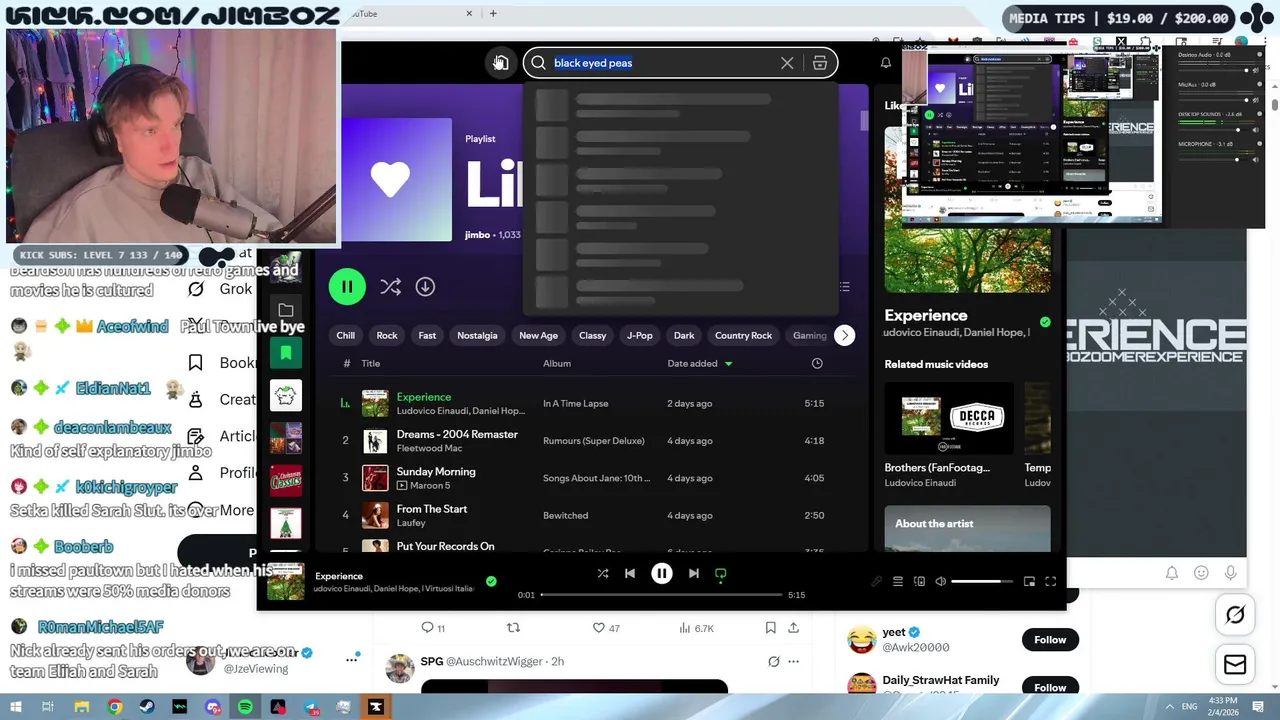The width and height of the screenshot is (1280, 720).
Task: Toggle shuffle in player bar
Action: pos(603,574)
